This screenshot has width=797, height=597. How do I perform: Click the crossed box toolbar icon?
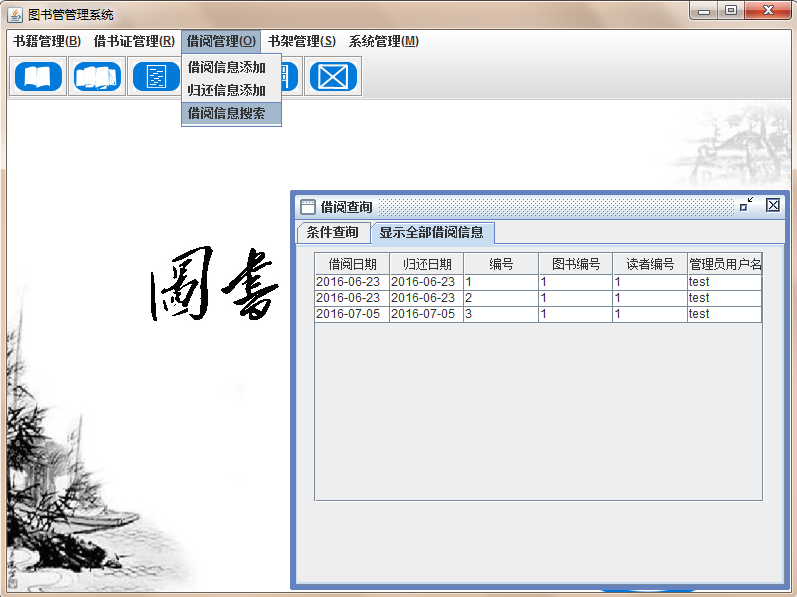pyautogui.click(x=333, y=77)
